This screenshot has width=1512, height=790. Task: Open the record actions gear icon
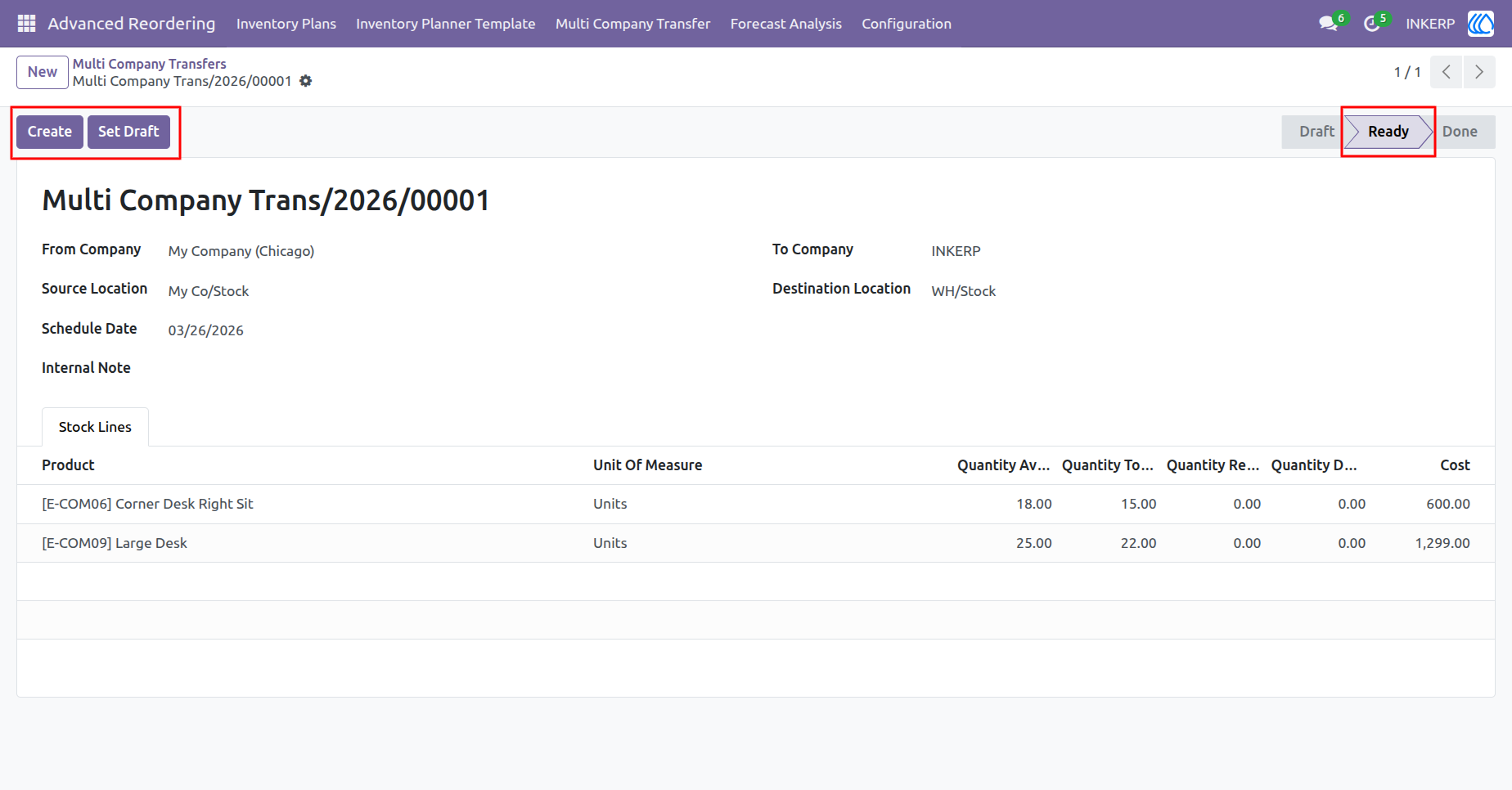point(306,81)
